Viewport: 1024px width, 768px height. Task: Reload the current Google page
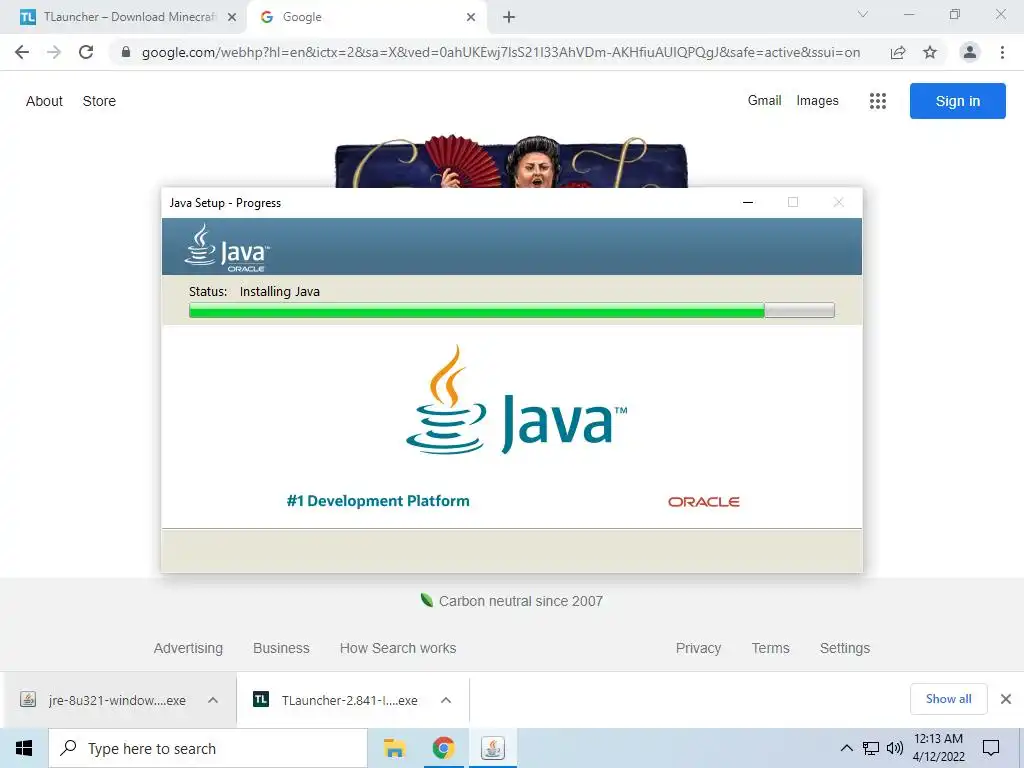[86, 52]
